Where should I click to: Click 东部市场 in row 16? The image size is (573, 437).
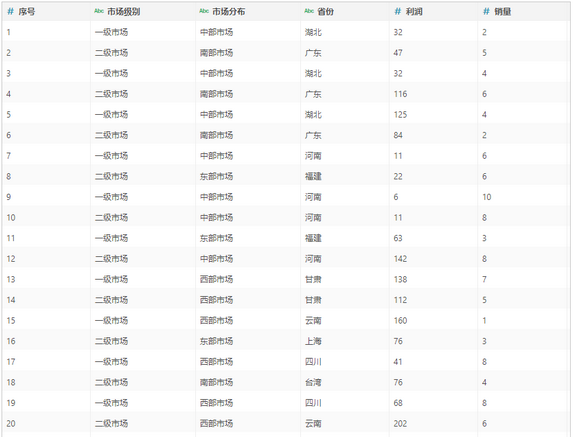216,341
